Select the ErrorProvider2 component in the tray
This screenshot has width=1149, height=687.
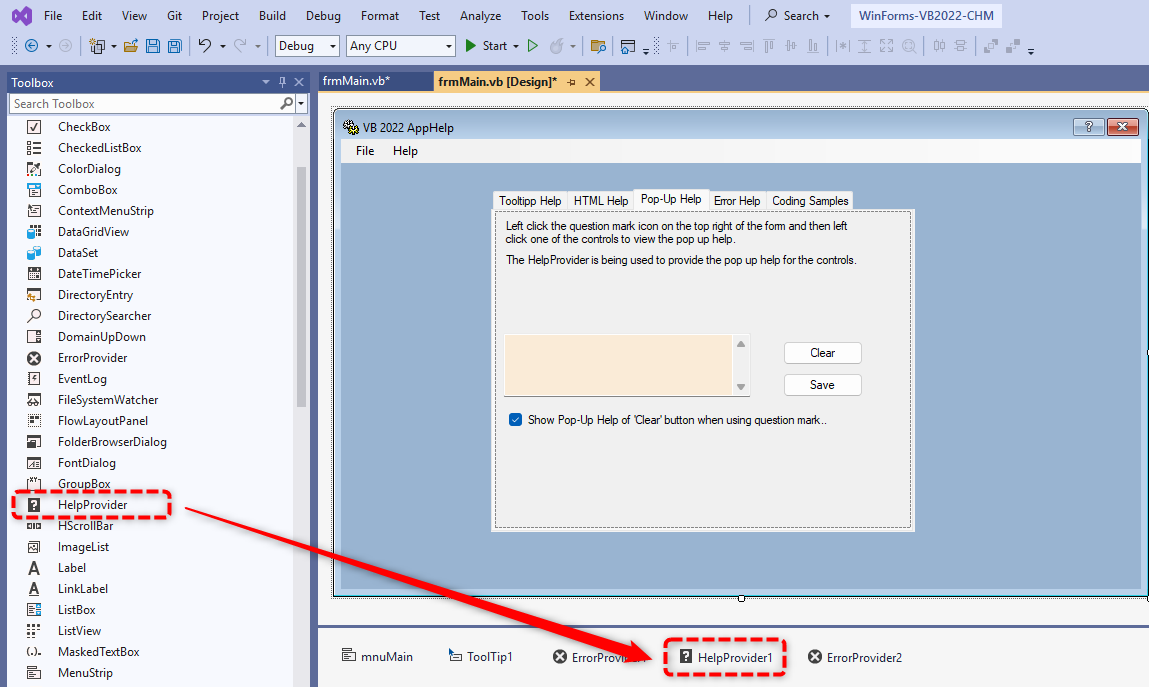pyautogui.click(x=855, y=657)
